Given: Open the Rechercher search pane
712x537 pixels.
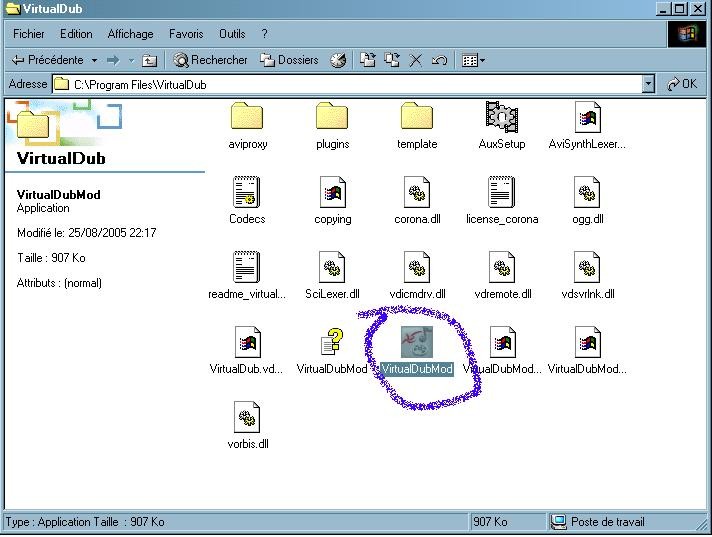Looking at the screenshot, I should pos(210,60).
